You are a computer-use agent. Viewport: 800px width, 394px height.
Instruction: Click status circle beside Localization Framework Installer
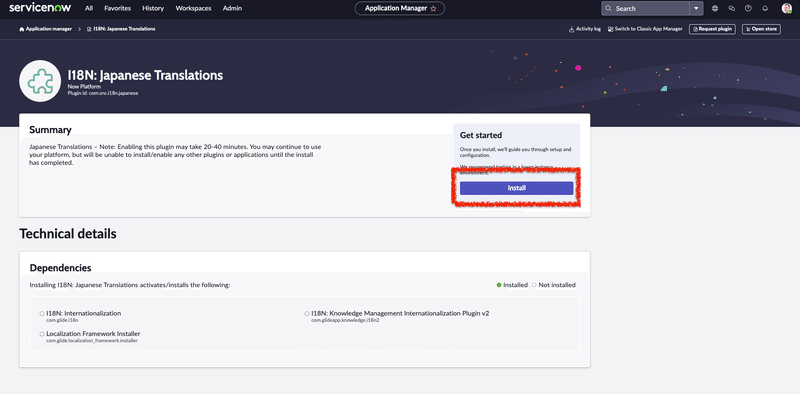click(x=42, y=334)
